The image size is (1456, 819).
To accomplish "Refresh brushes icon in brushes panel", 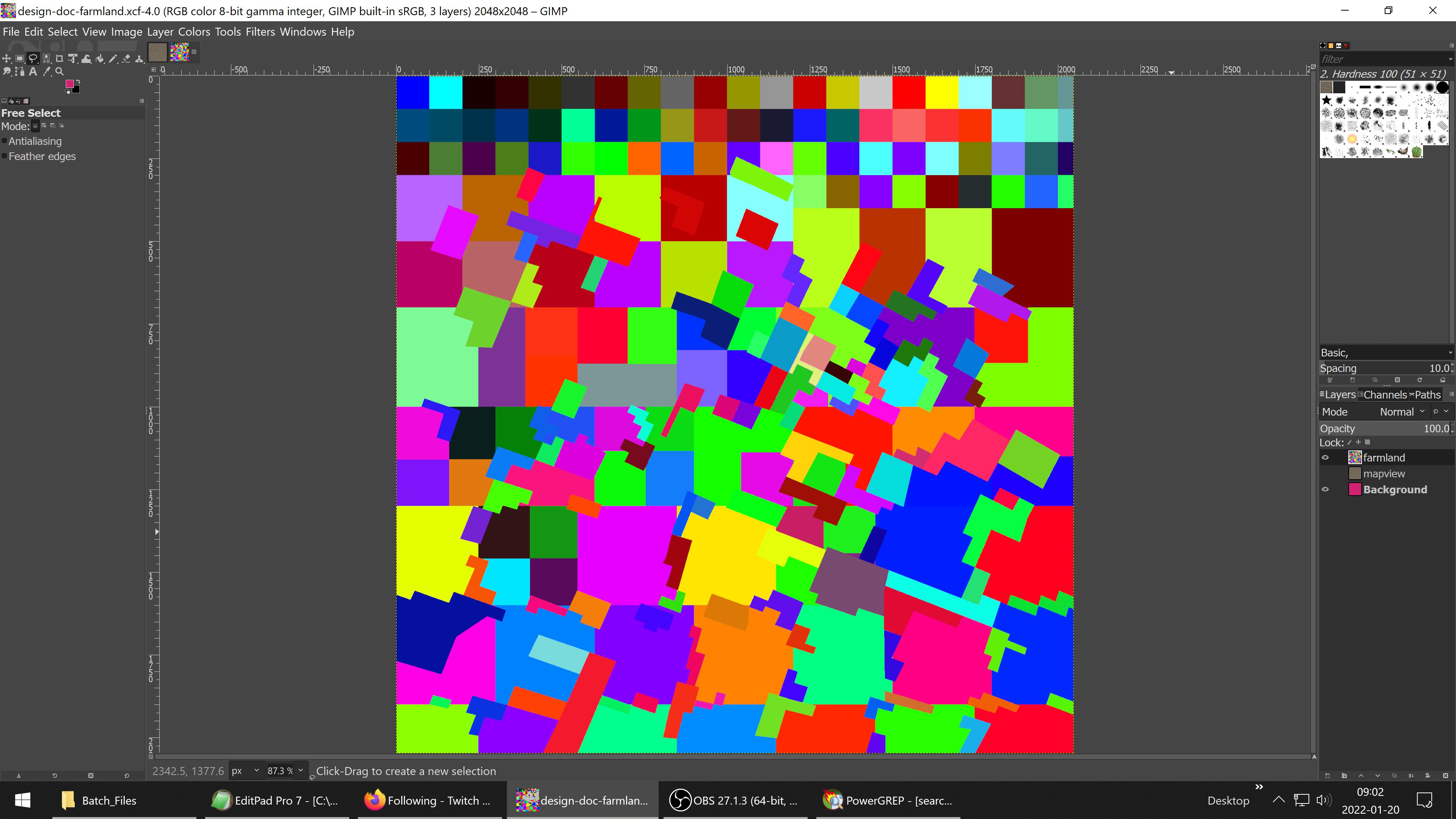I will tap(1420, 380).
